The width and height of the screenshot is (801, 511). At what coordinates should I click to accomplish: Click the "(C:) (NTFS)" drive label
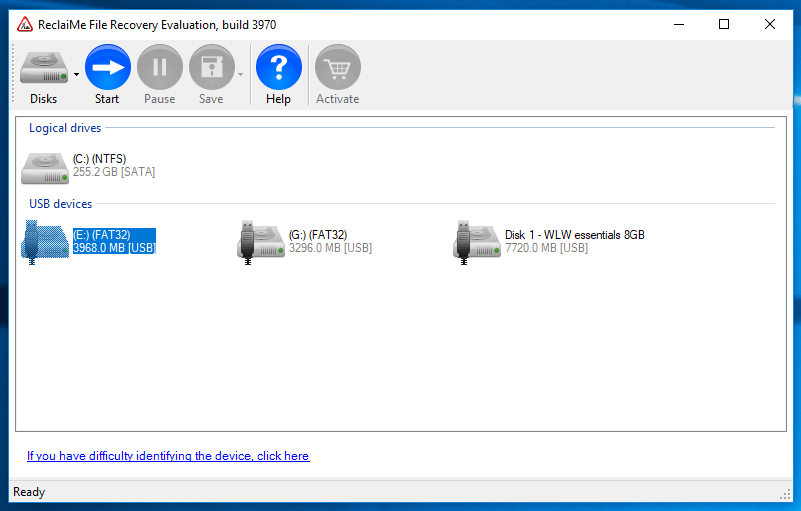[x=99, y=159]
